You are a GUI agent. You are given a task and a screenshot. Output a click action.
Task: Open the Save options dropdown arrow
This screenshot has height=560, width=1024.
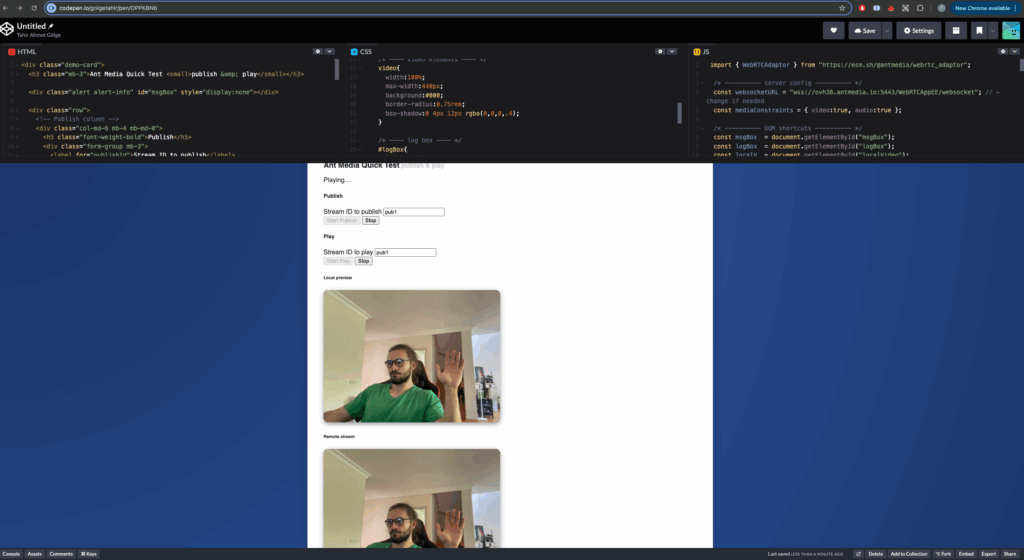click(x=887, y=31)
